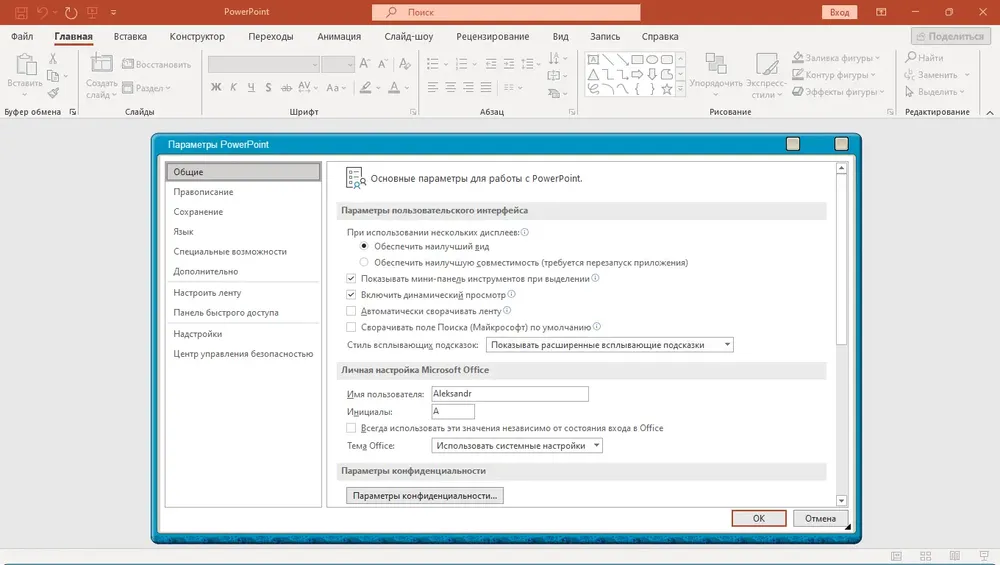Click the Format Painter brush icon

[54, 93]
